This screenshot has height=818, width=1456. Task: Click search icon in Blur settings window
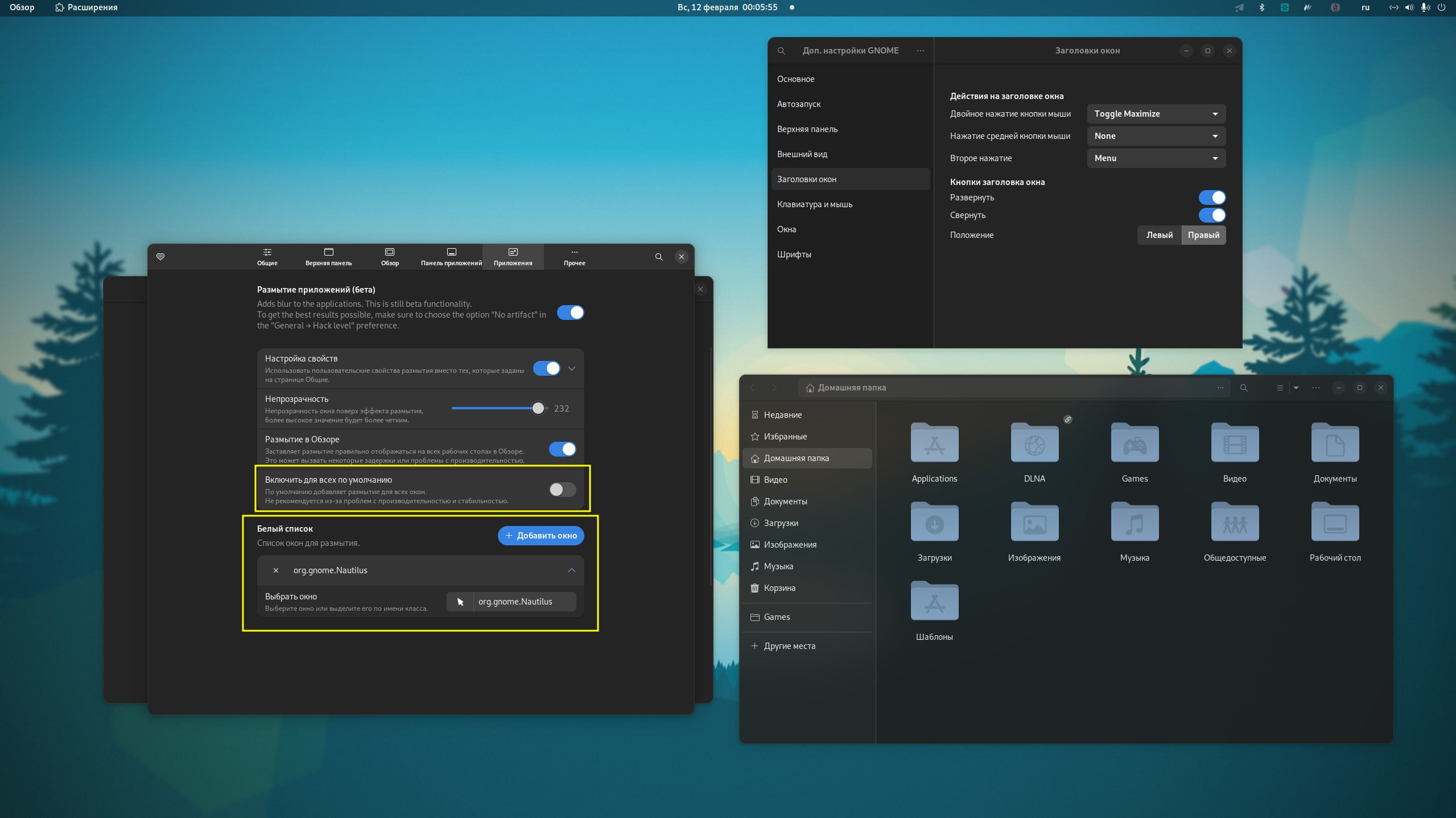(x=659, y=257)
